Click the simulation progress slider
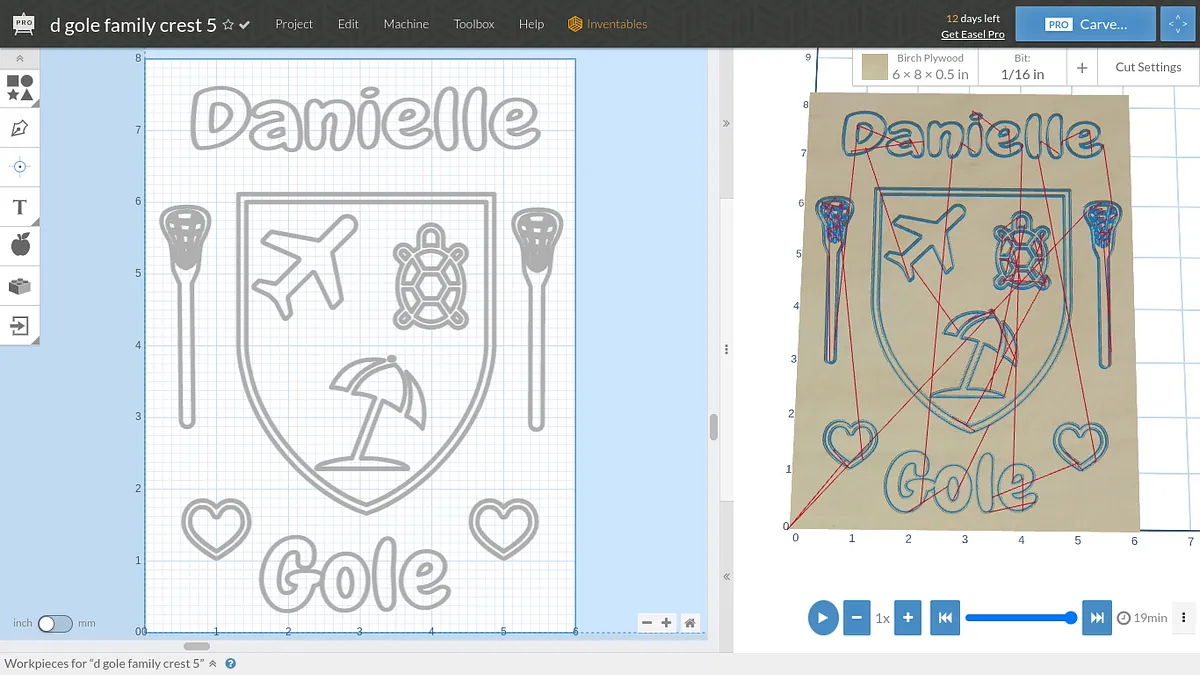This screenshot has width=1200, height=675. 1020,618
